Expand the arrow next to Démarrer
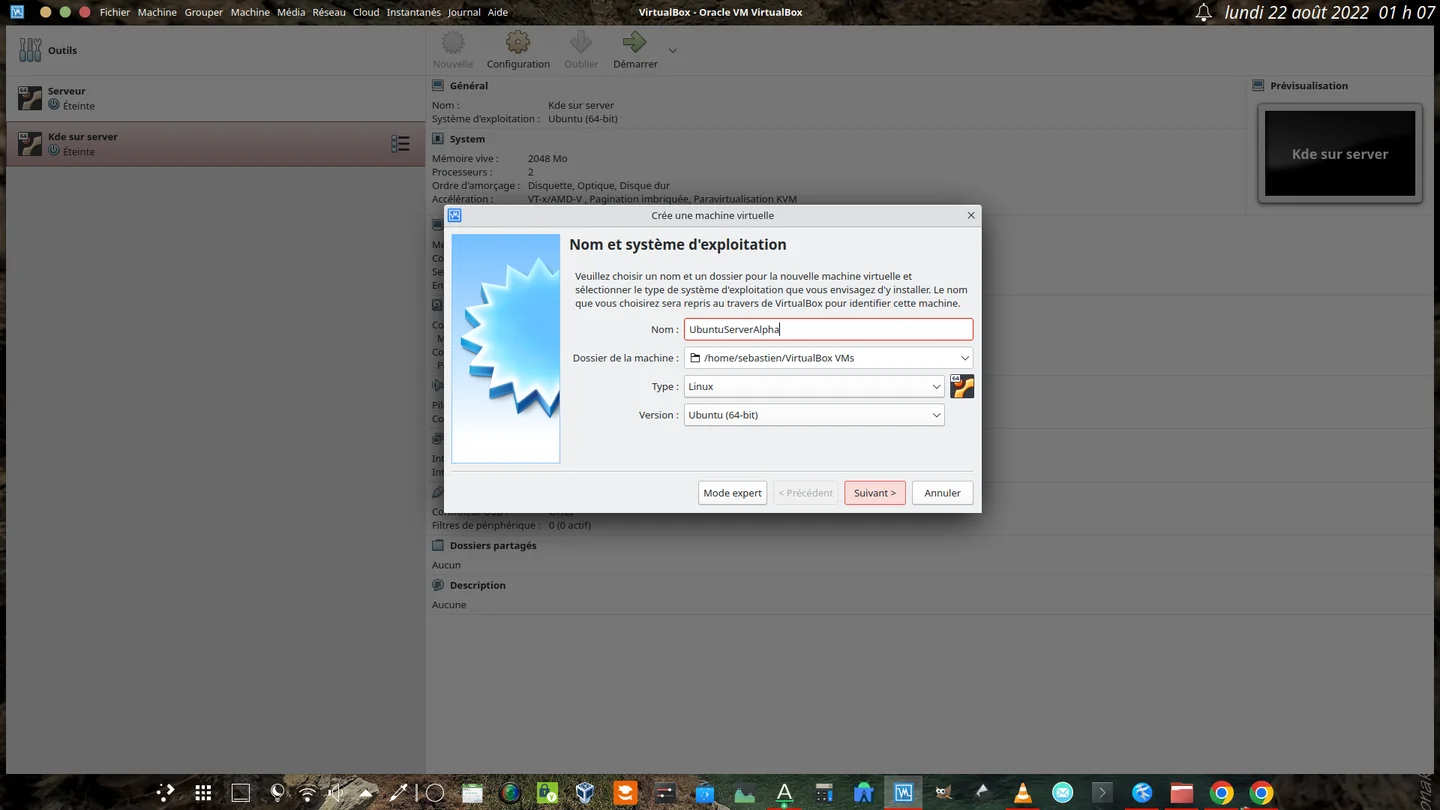The width and height of the screenshot is (1440, 810). [x=672, y=50]
